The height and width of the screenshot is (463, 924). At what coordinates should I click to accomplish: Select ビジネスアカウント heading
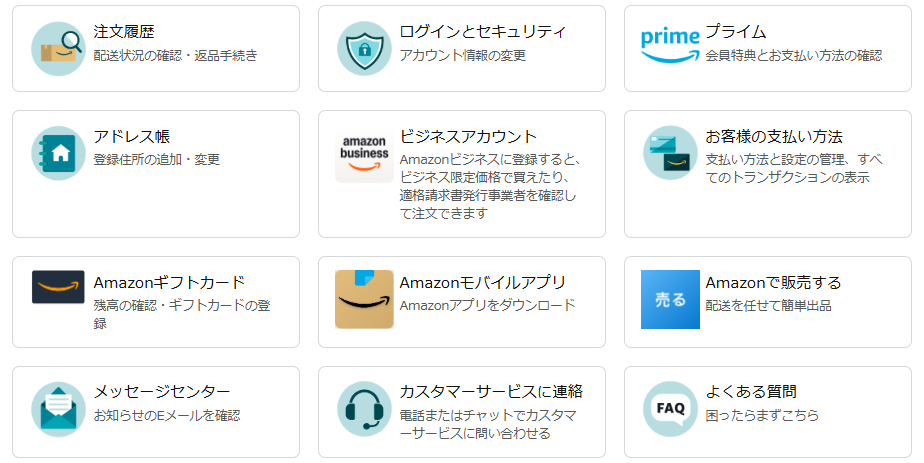pyautogui.click(x=468, y=137)
